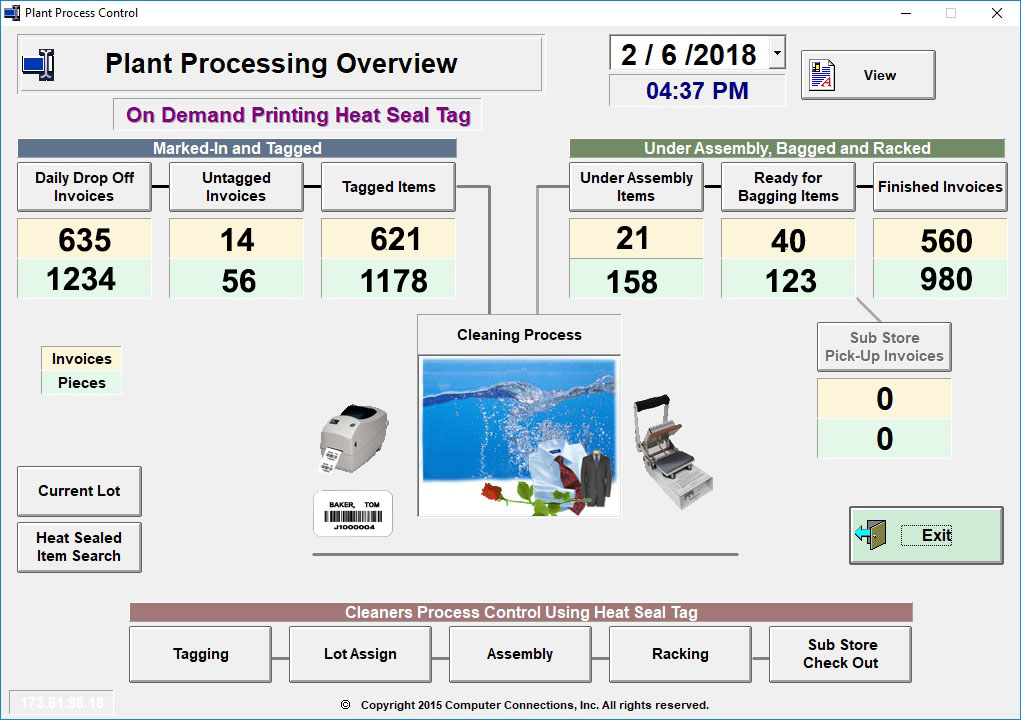
Task: Click Daily Drop Off Invoices button
Action: 84,187
